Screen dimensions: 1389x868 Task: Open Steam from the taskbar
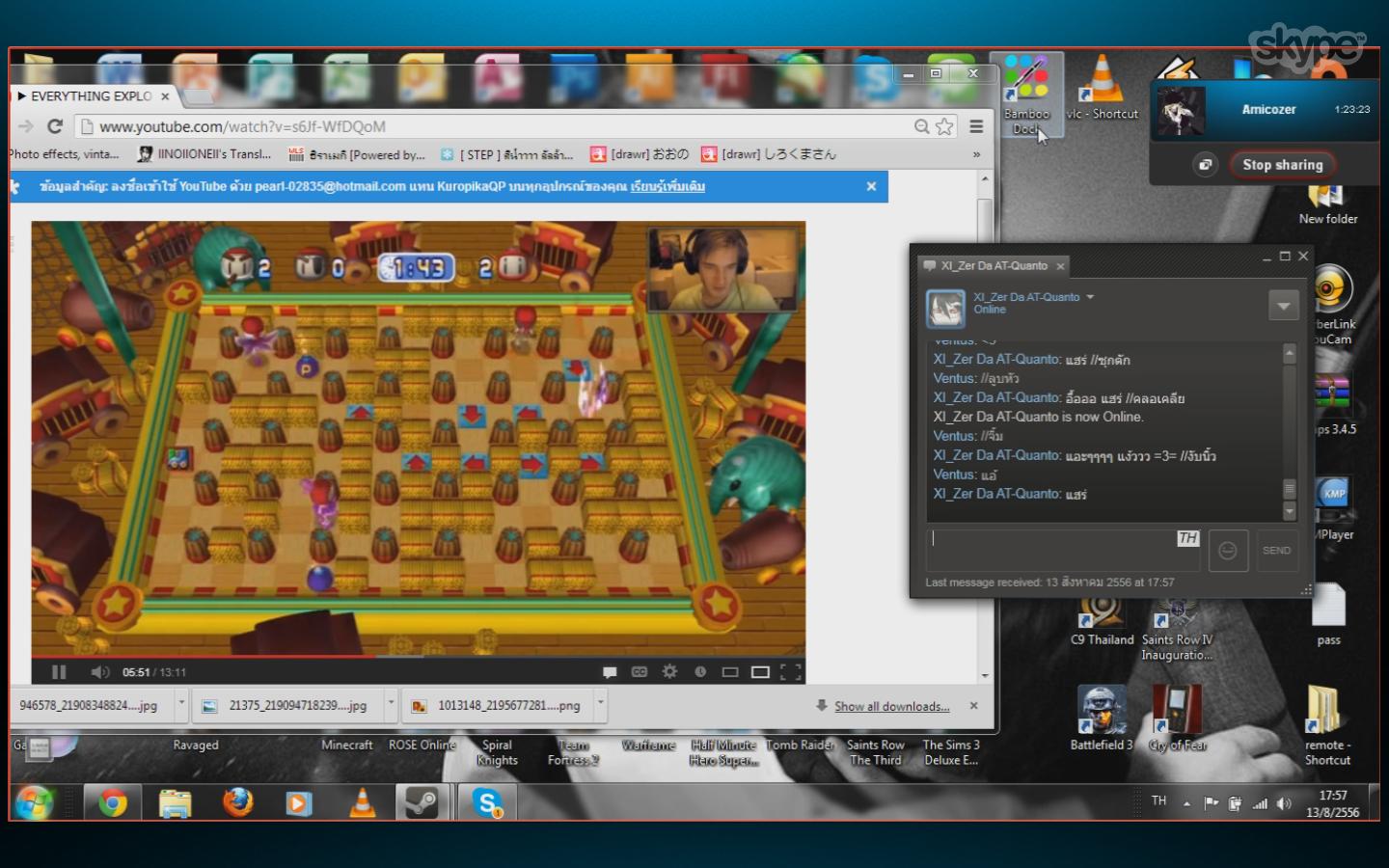422,802
